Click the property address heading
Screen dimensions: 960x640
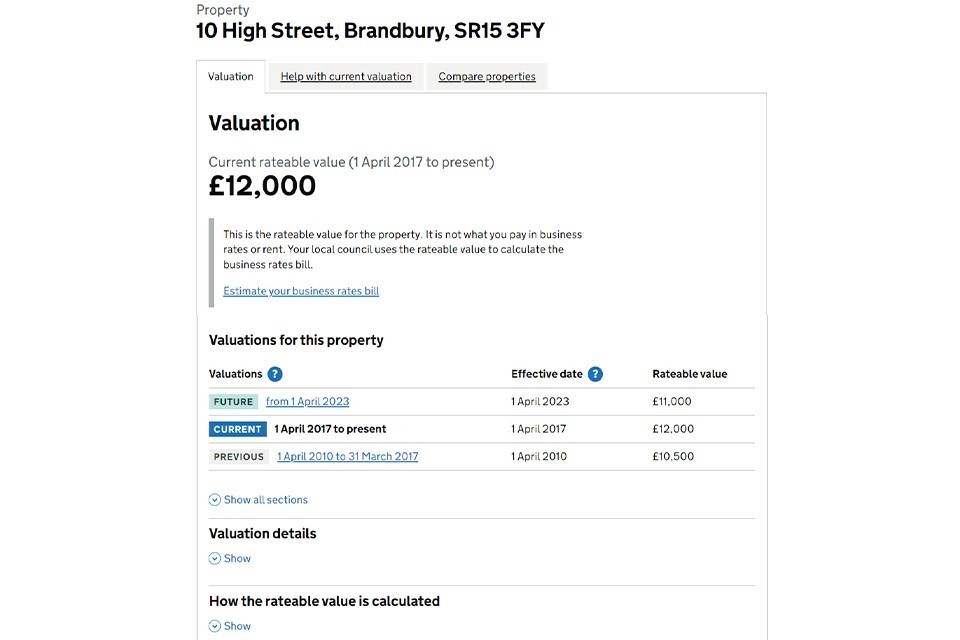coord(370,30)
